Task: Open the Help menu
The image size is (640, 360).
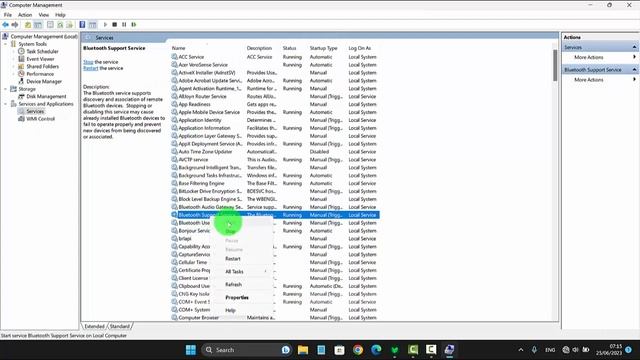Action: point(60,15)
